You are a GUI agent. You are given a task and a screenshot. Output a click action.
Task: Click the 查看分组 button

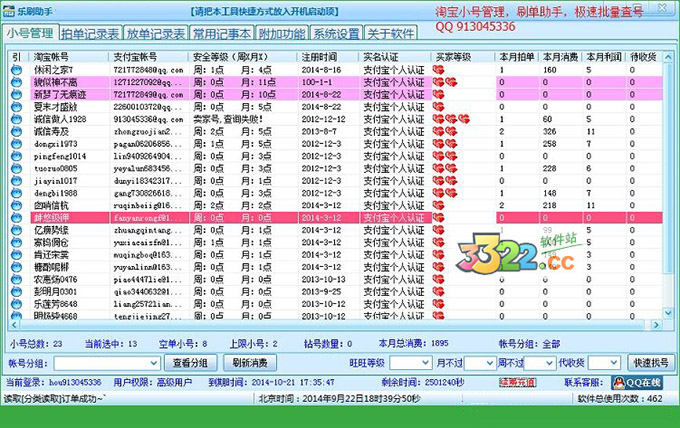tap(190, 363)
